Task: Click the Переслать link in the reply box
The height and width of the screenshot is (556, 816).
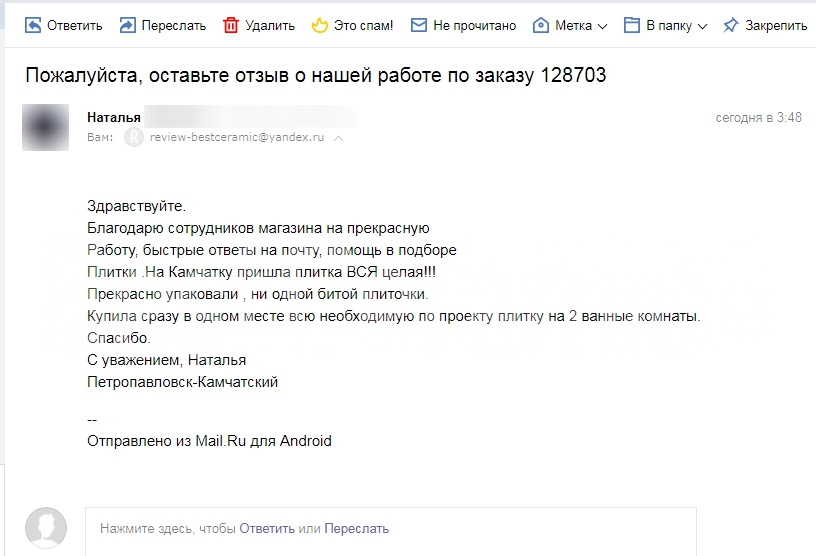Action: pyautogui.click(x=356, y=528)
